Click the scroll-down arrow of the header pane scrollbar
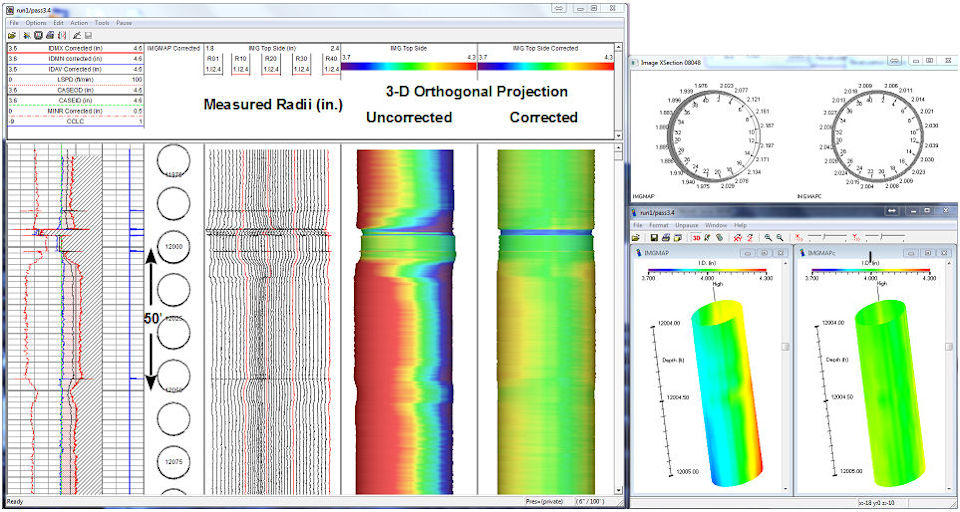This screenshot has height=512, width=960. [x=618, y=136]
